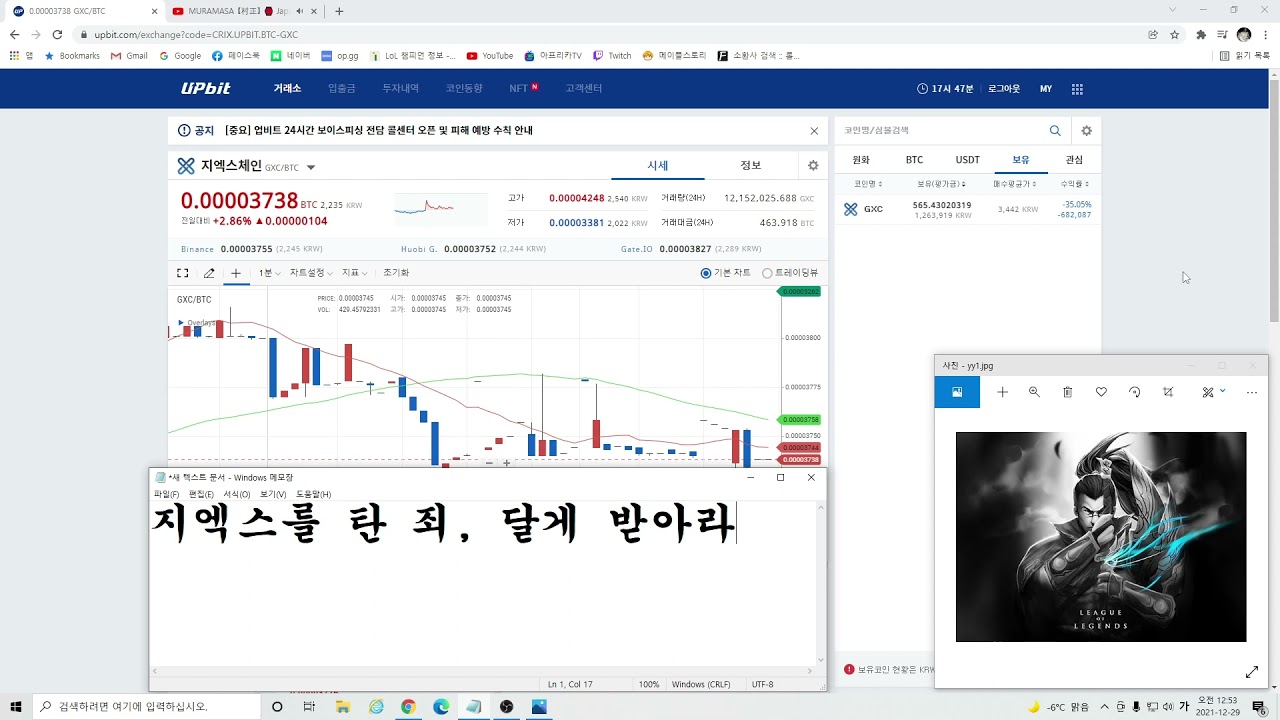Screen dimensions: 1280x720
Task: Bookmark this page with the star icon
Action: (x=1175, y=35)
